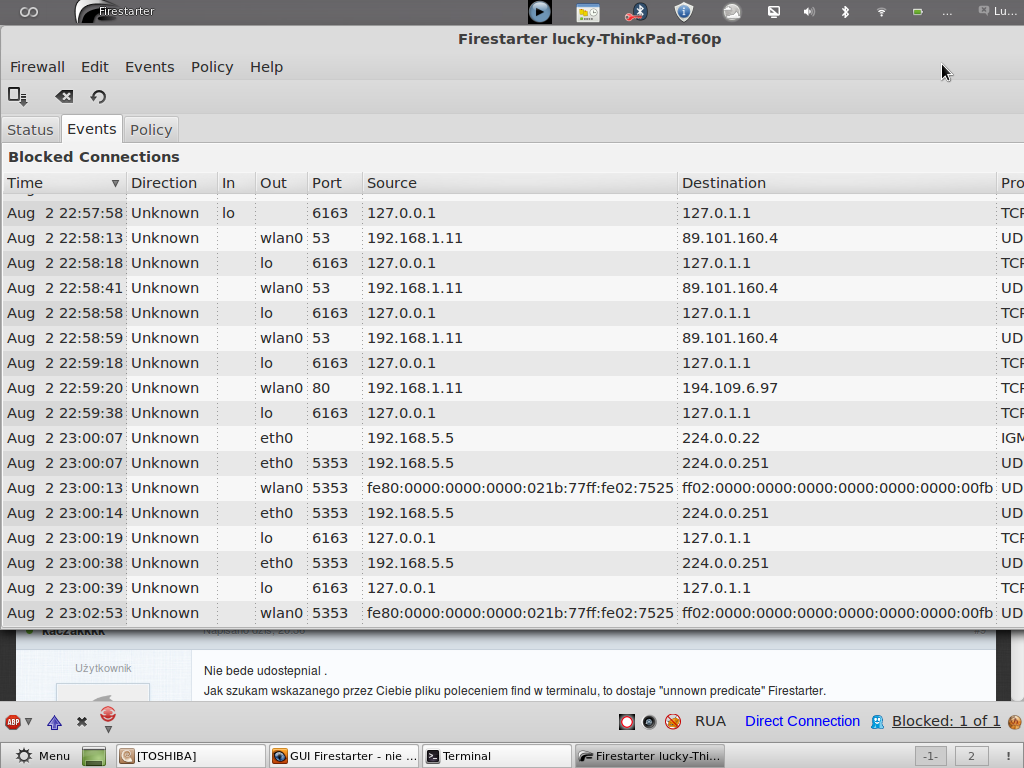Click the Save event list toolbar icon
The image size is (1024, 768).
click(x=18, y=96)
